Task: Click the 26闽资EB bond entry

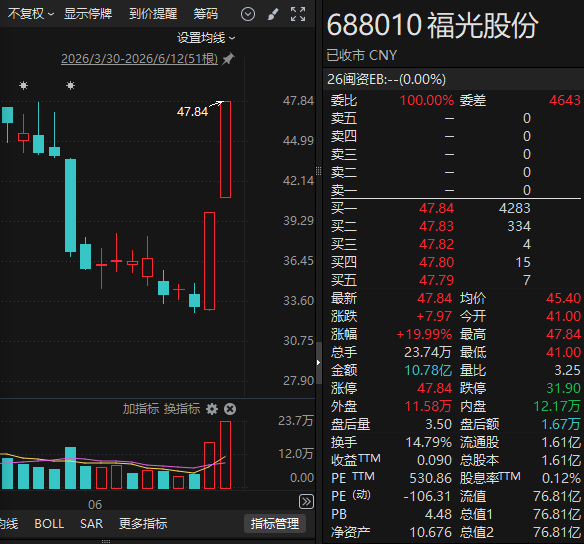Action: (x=386, y=79)
